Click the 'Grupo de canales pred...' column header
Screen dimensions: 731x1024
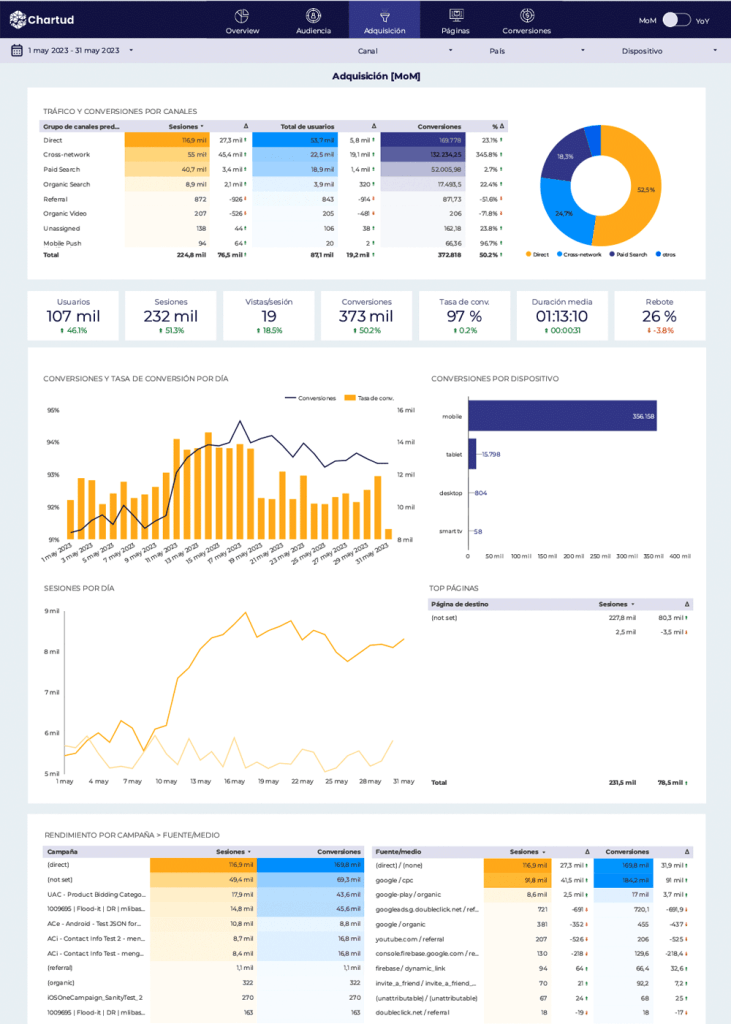tap(81, 127)
